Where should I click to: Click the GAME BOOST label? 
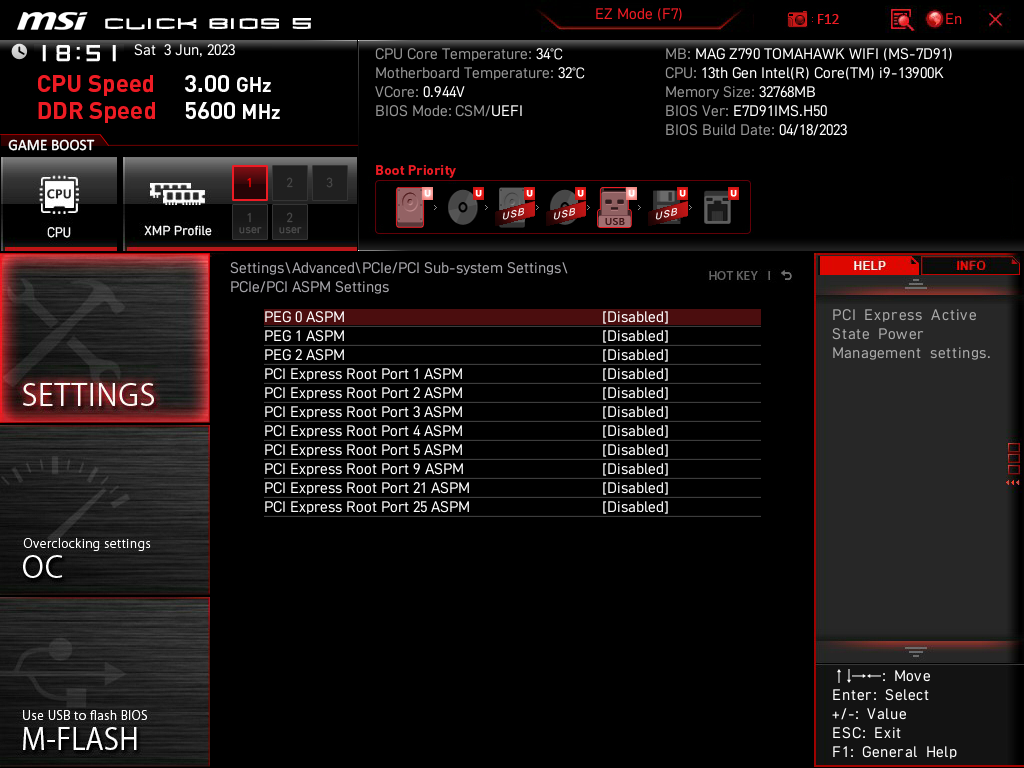tap(51, 145)
